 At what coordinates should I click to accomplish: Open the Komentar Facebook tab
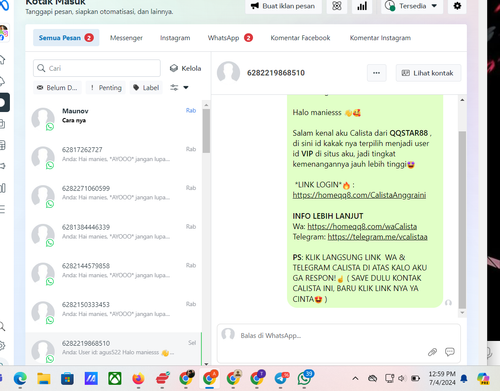tap(300, 38)
